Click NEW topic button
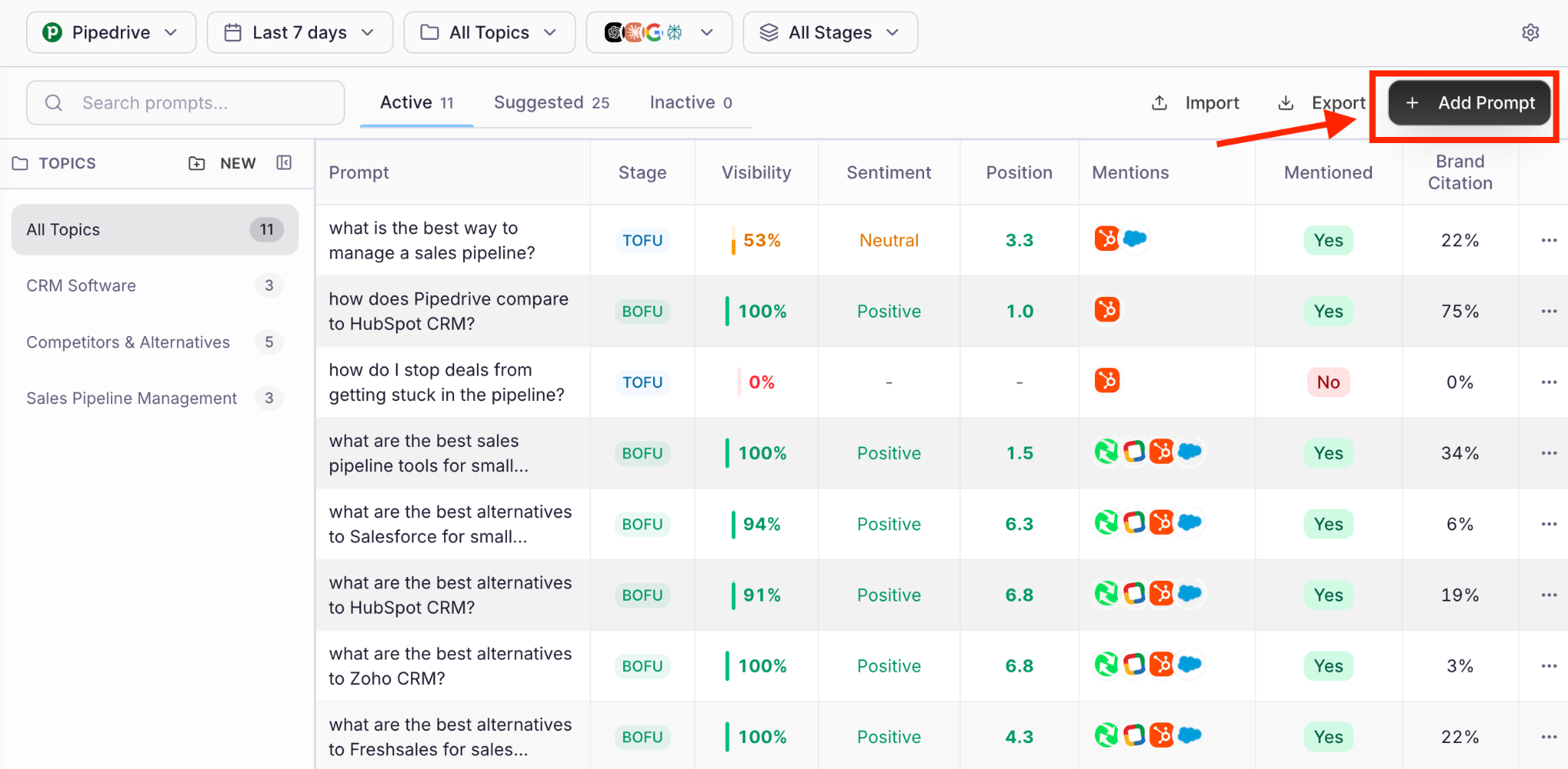 pyautogui.click(x=222, y=163)
